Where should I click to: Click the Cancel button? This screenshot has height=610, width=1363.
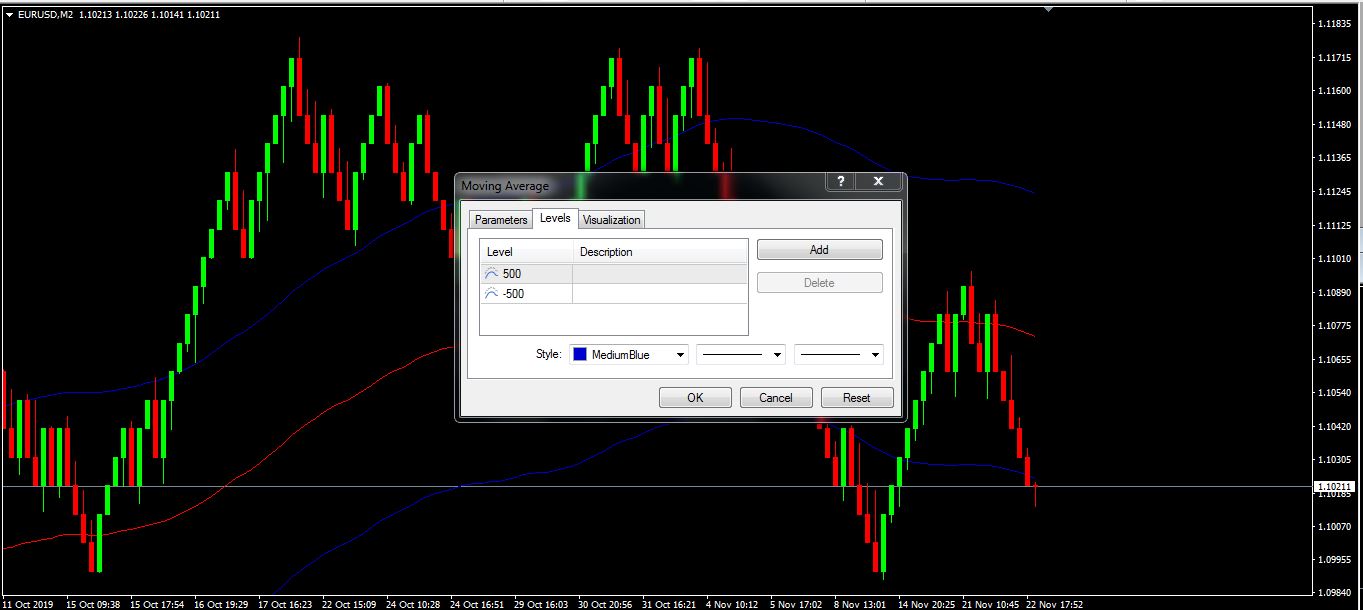point(776,398)
